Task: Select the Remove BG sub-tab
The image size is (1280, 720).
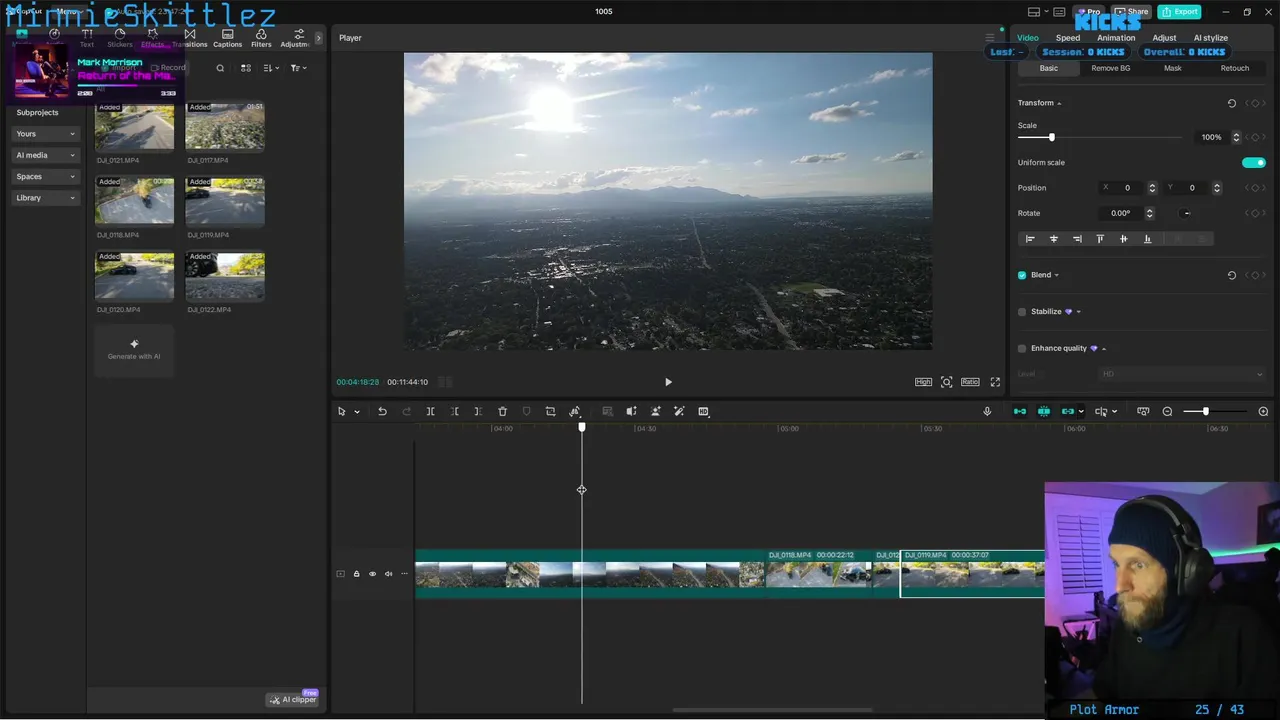Action: pos(1110,68)
